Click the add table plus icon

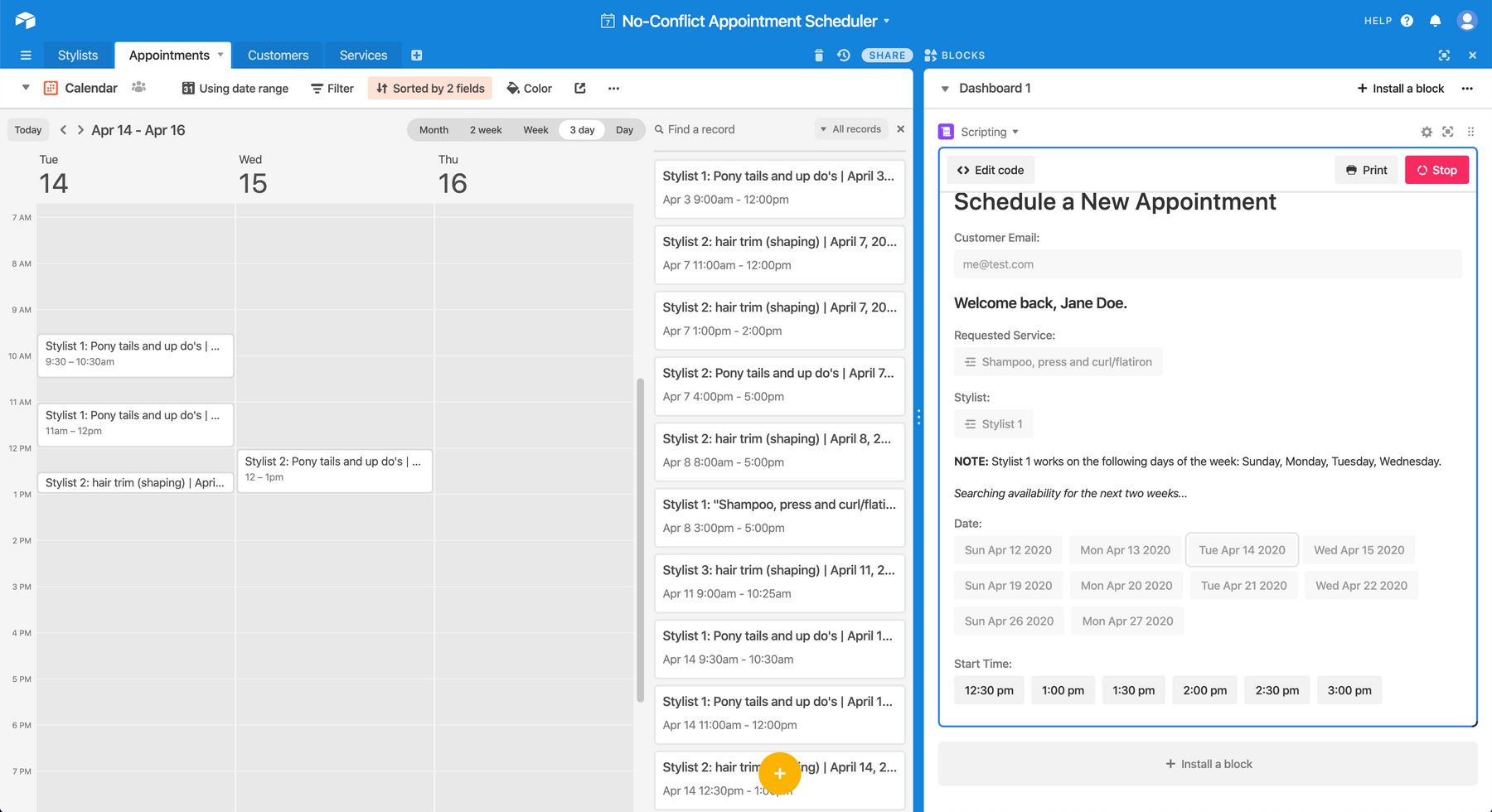(x=417, y=56)
